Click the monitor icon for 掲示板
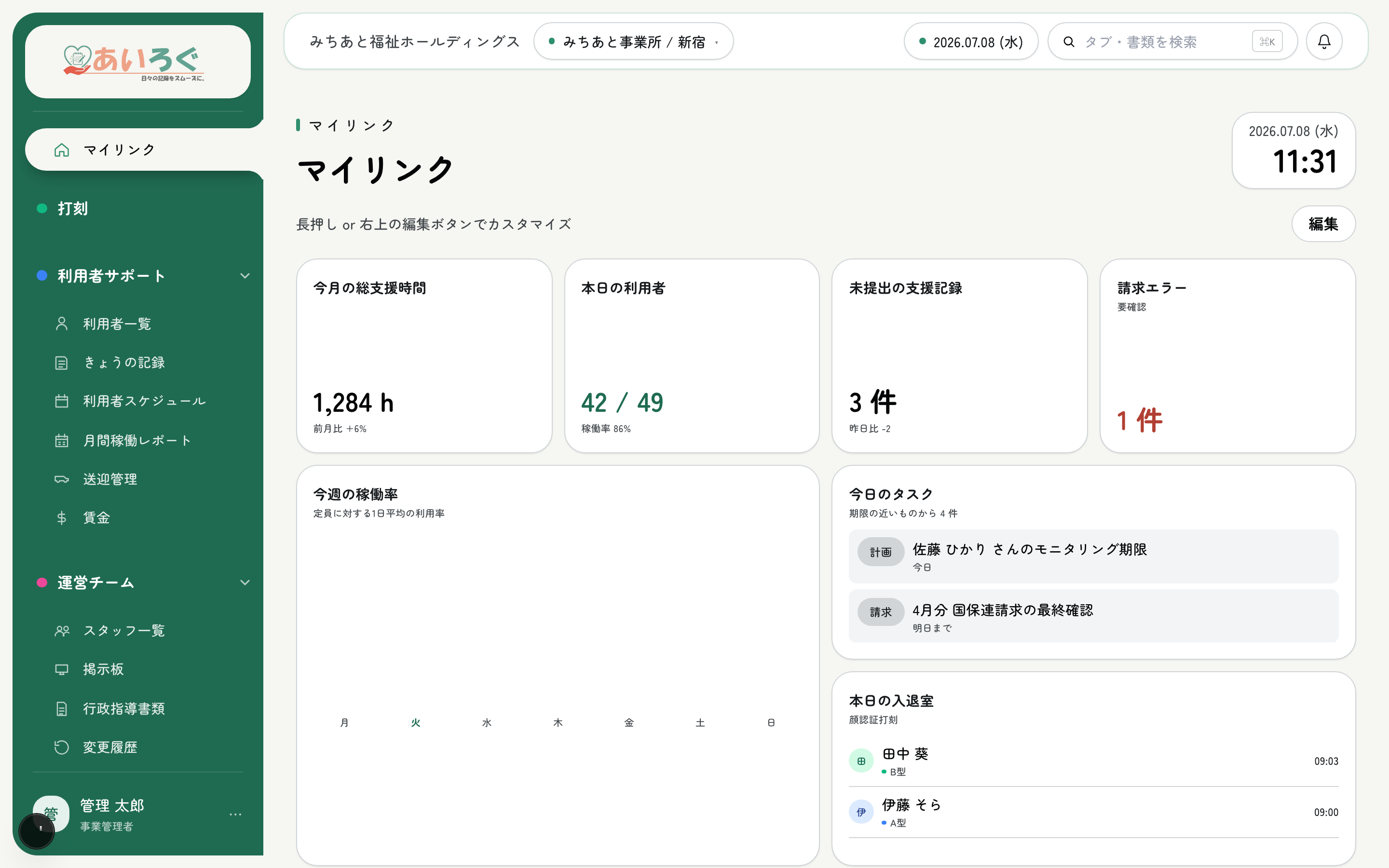 (61, 669)
